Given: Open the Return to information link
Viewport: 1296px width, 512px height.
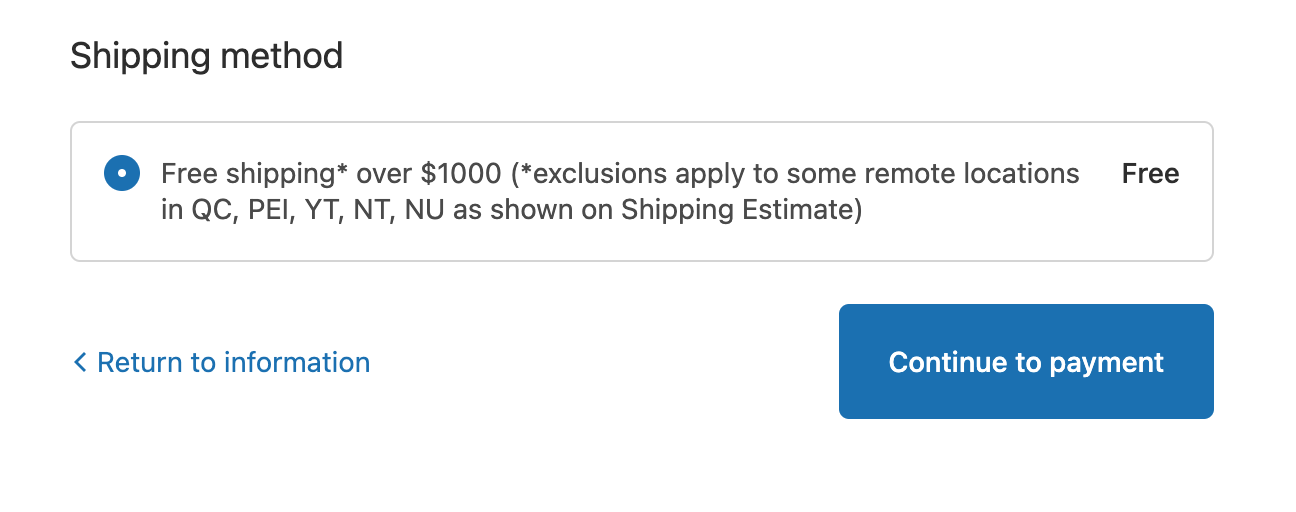Looking at the screenshot, I should point(233,362).
